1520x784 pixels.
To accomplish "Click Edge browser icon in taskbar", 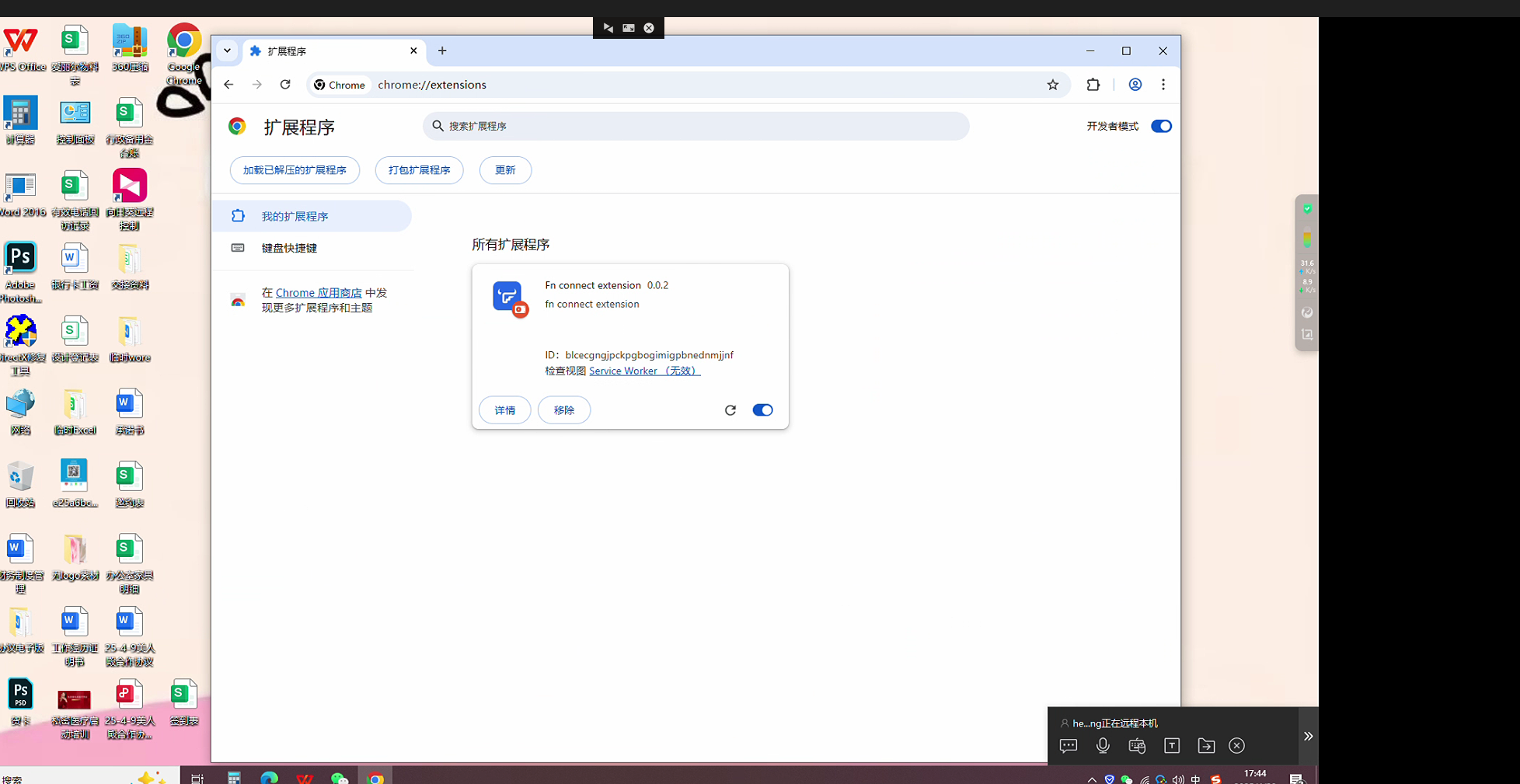I will [x=269, y=777].
